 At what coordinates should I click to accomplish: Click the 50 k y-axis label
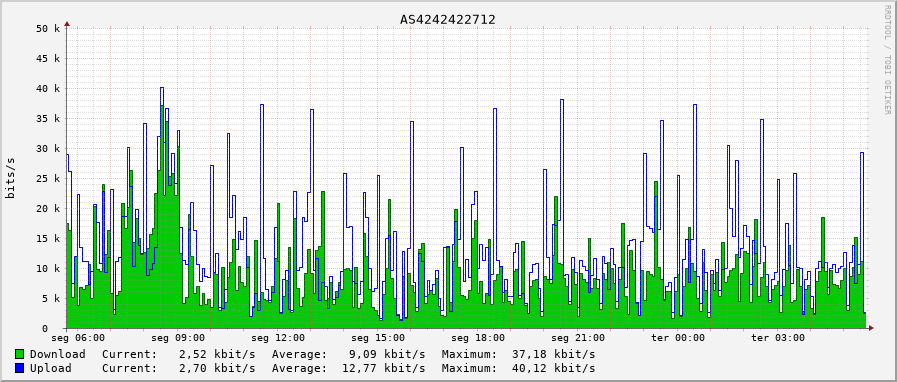tap(49, 28)
